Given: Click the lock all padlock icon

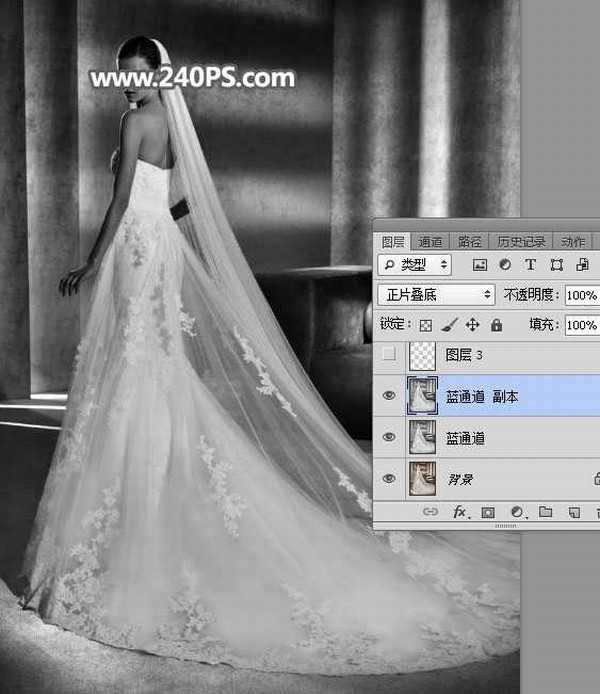Looking at the screenshot, I should point(496,325).
